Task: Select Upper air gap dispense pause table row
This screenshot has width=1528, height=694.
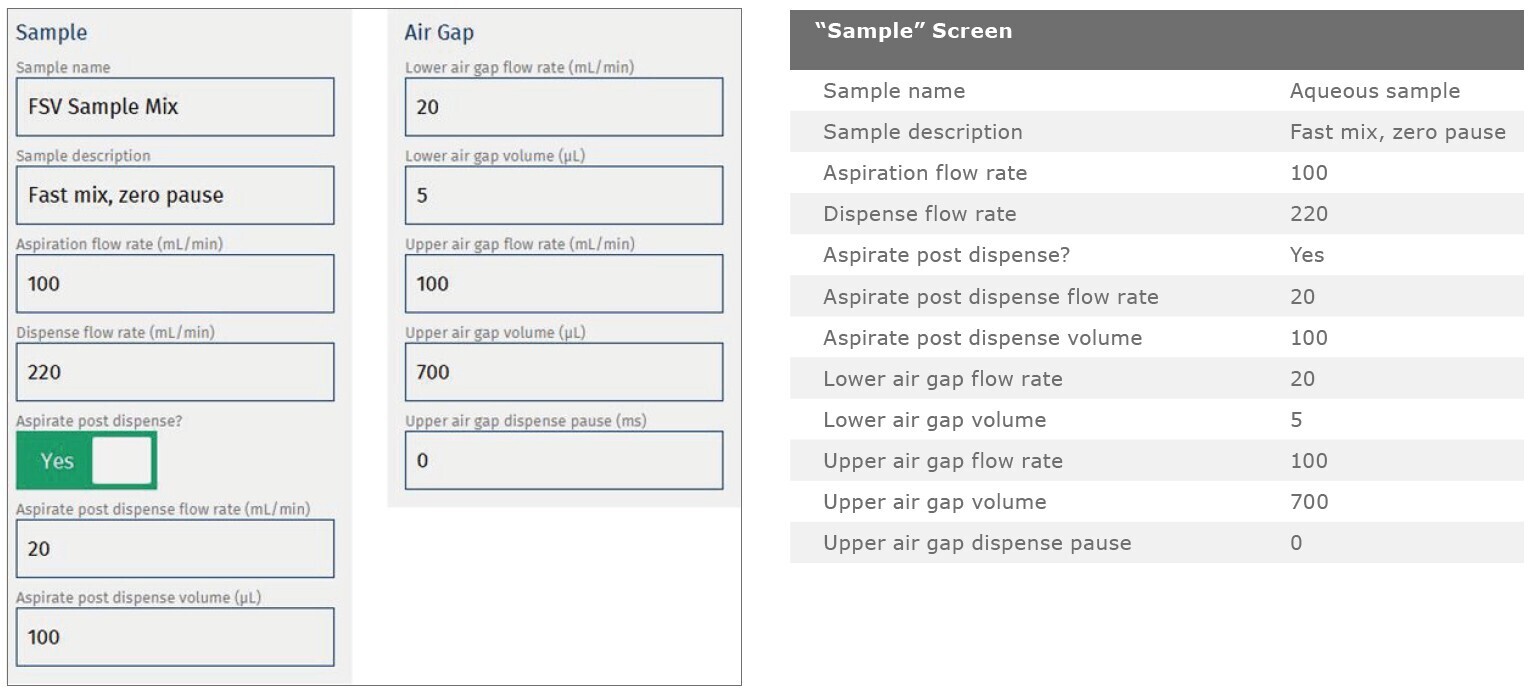Action: 1156,543
